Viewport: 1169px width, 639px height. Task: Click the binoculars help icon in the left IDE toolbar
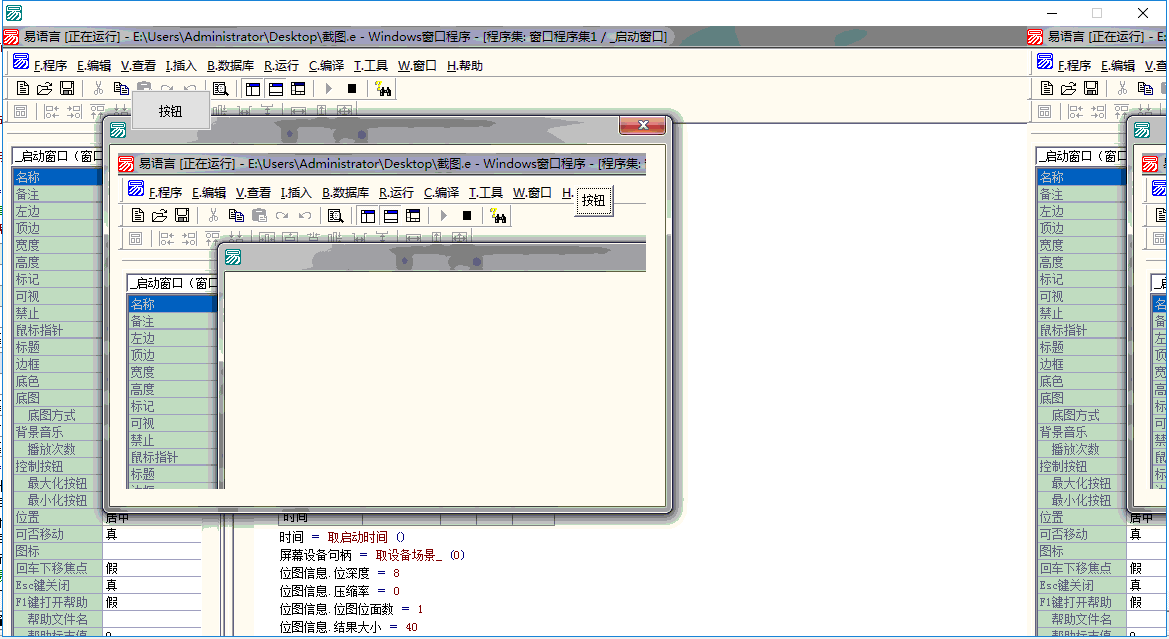(383, 89)
